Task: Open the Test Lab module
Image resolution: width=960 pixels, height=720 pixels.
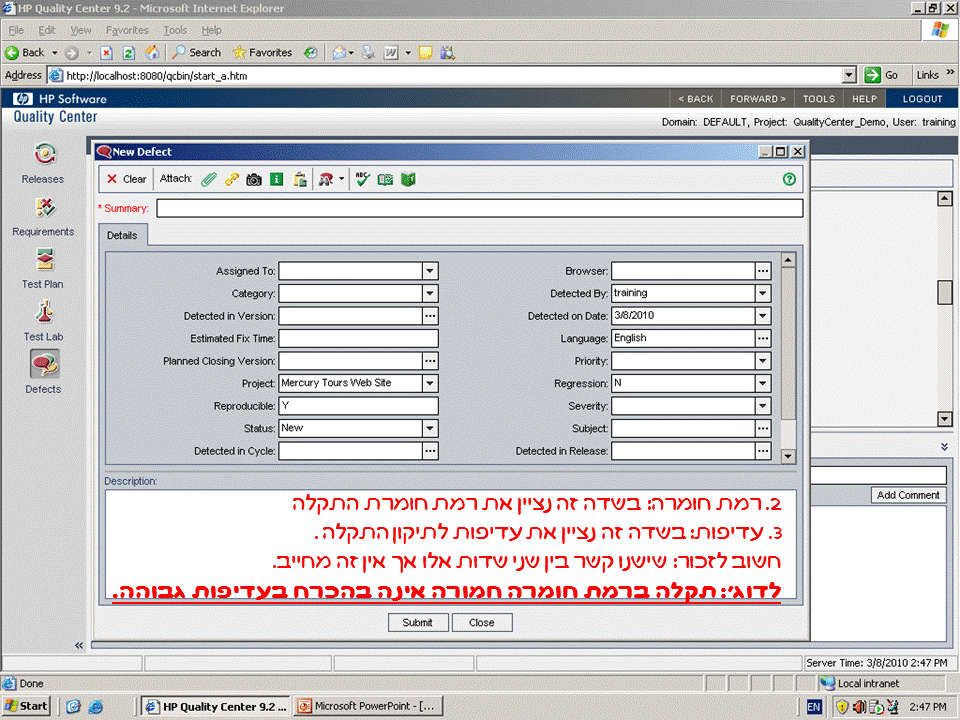Action: [43, 321]
